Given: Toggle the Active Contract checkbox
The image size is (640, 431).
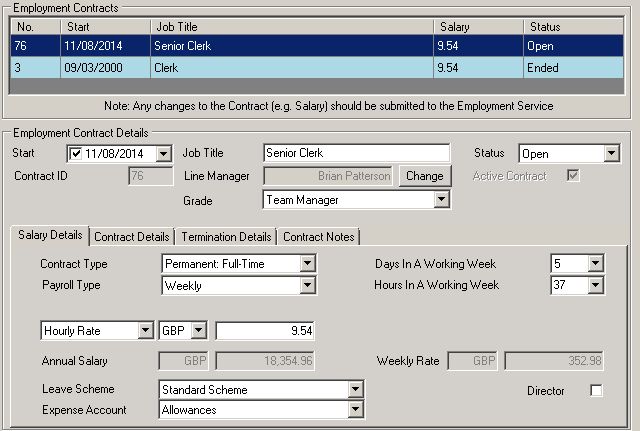Looking at the screenshot, I should tap(573, 176).
